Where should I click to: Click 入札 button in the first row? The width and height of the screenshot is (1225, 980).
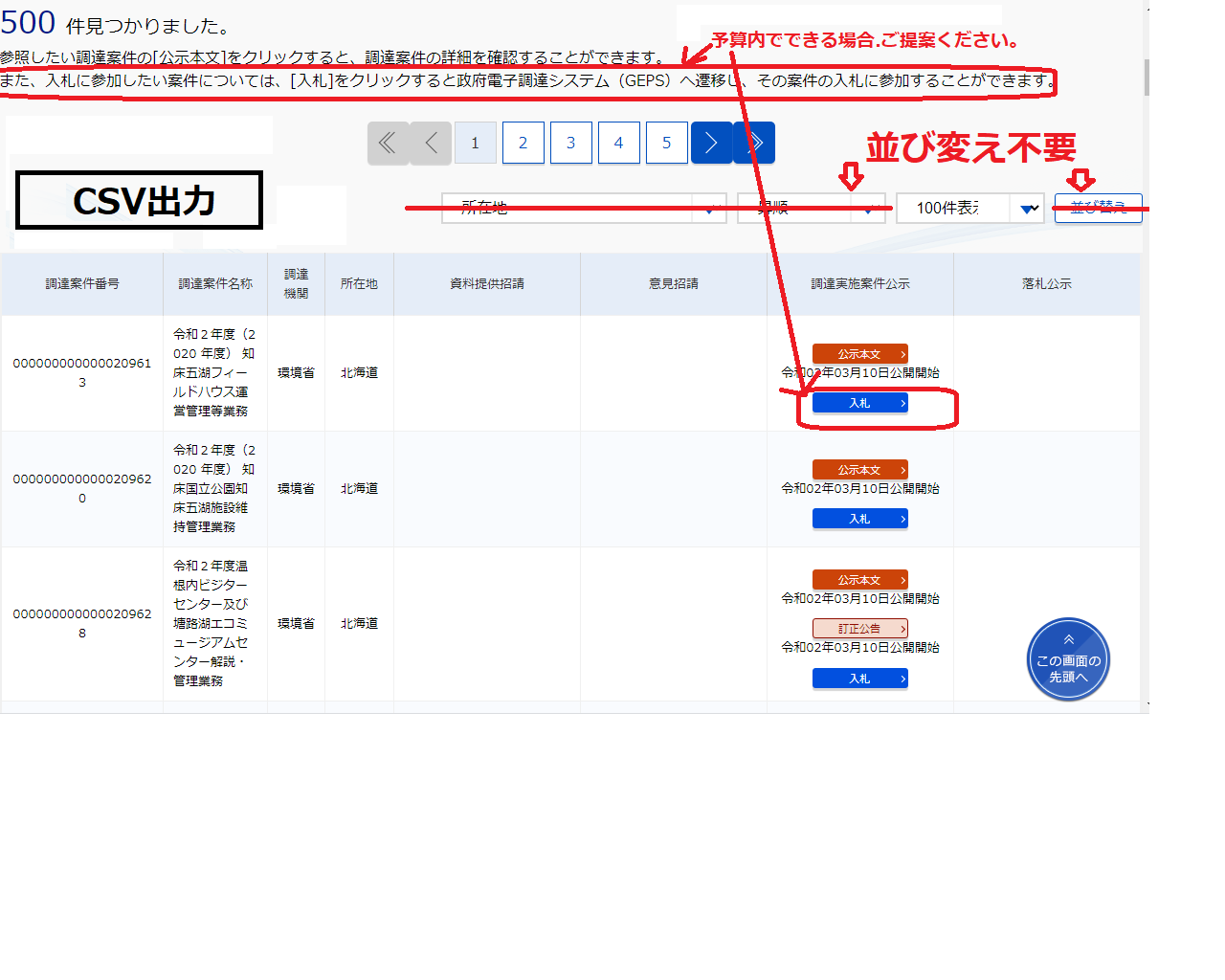859,403
